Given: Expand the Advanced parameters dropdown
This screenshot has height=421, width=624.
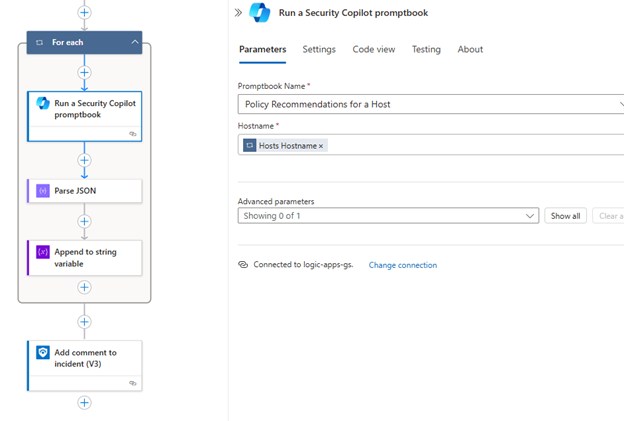Looking at the screenshot, I should [x=388, y=216].
